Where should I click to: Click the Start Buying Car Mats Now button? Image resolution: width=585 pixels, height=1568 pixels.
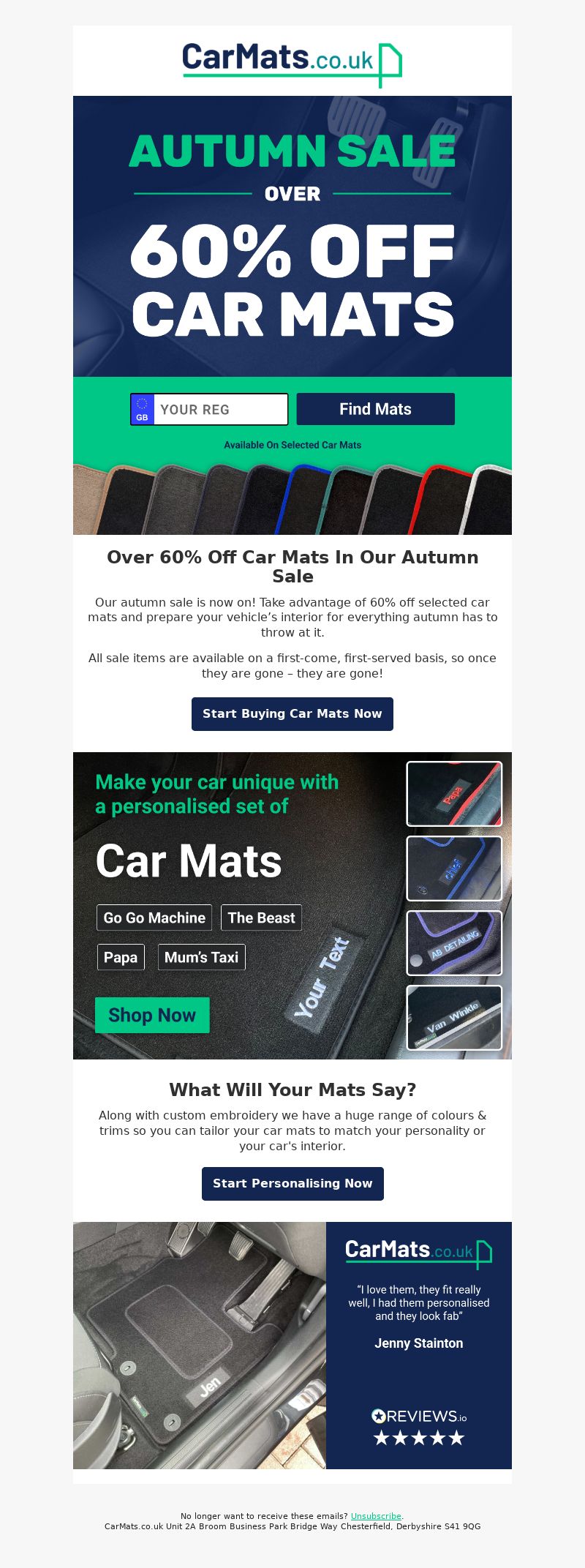pyautogui.click(x=292, y=713)
